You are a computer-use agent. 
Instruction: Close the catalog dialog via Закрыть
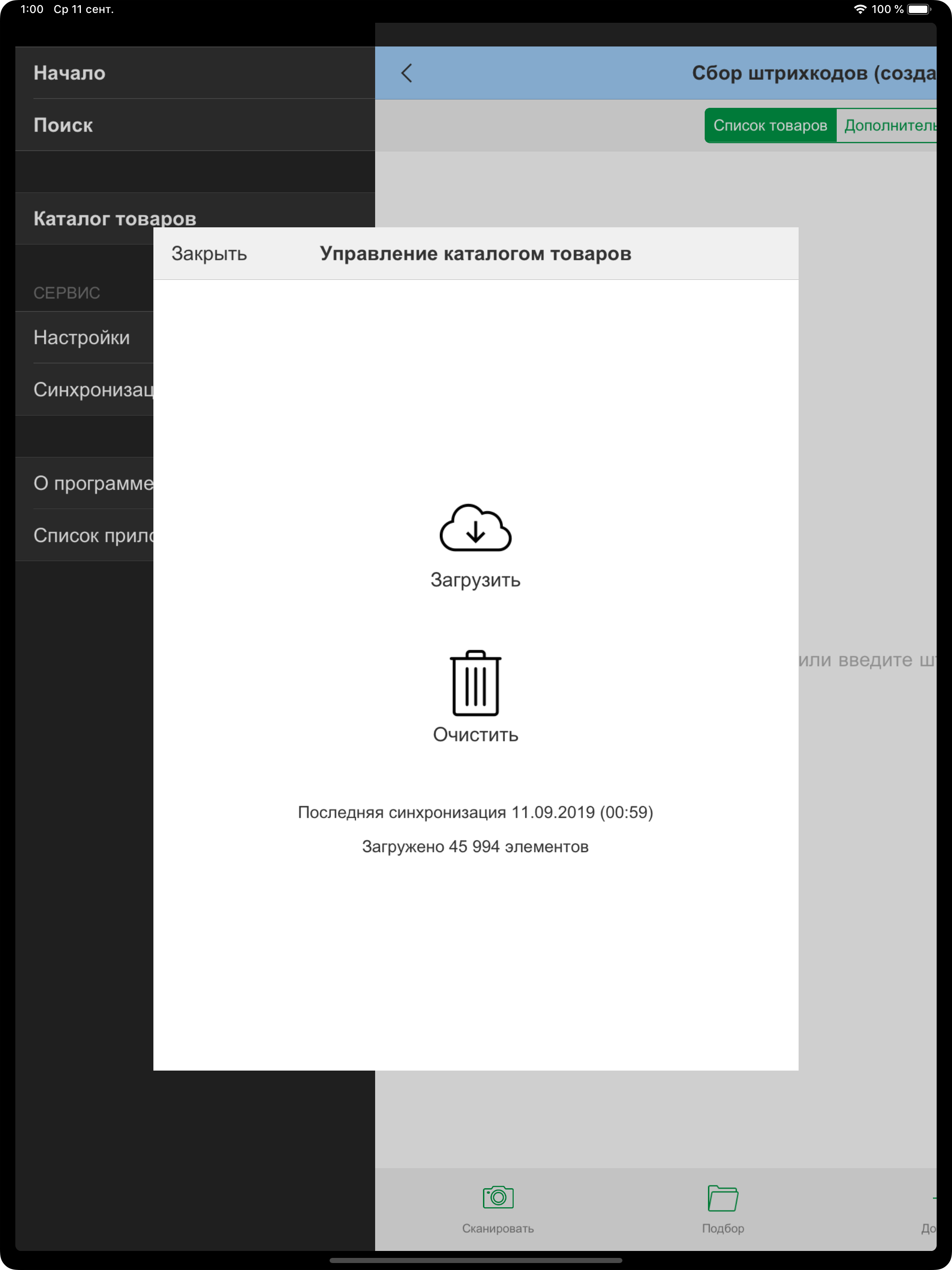[209, 253]
